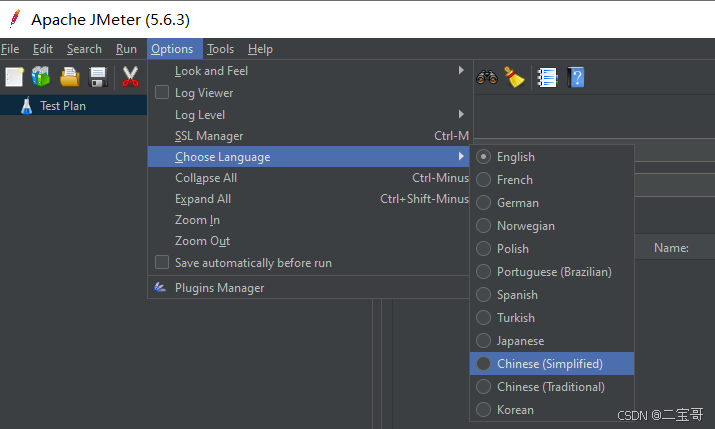This screenshot has height=429, width=715.
Task: Click the broom Reset Search icon
Action: pyautogui.click(x=514, y=77)
